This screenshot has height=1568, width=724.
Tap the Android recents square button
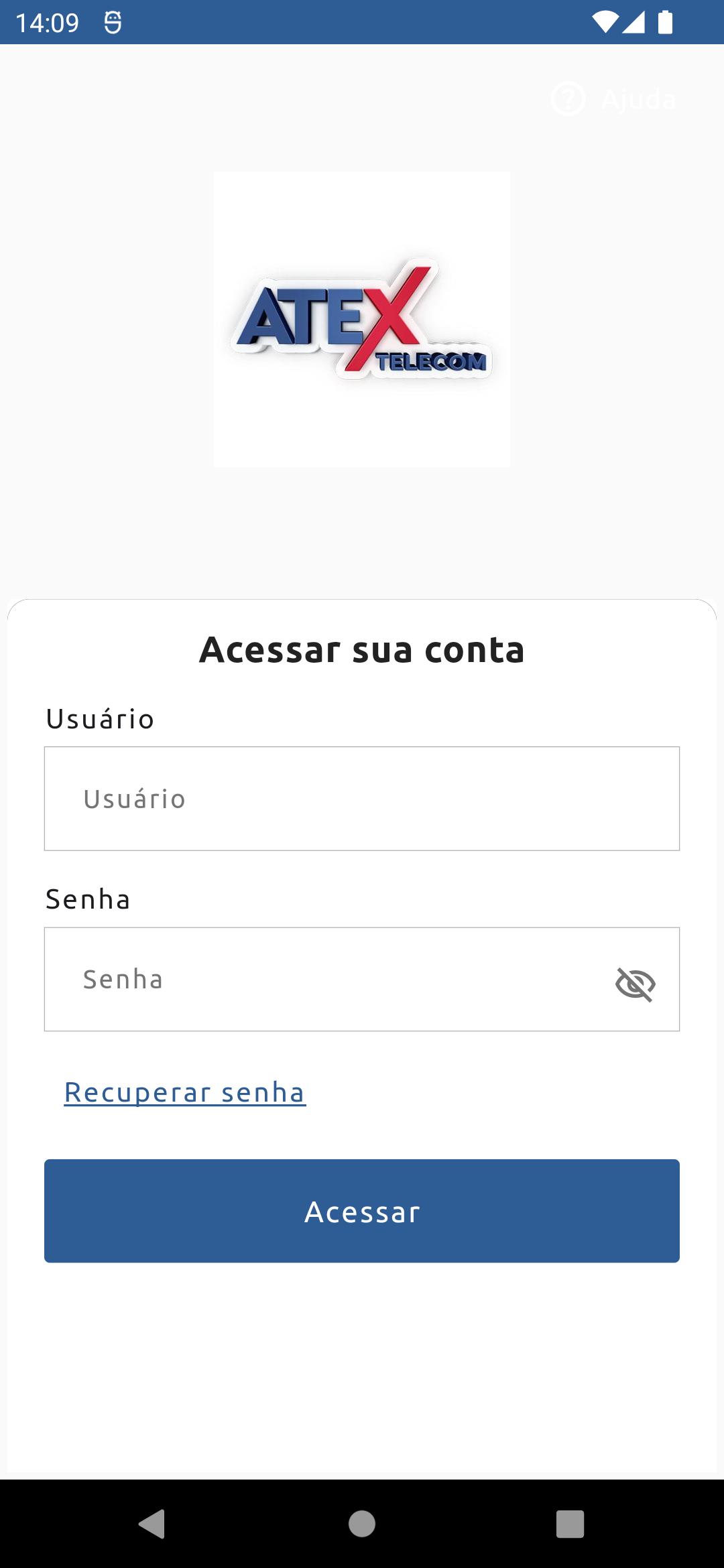pyautogui.click(x=570, y=1524)
